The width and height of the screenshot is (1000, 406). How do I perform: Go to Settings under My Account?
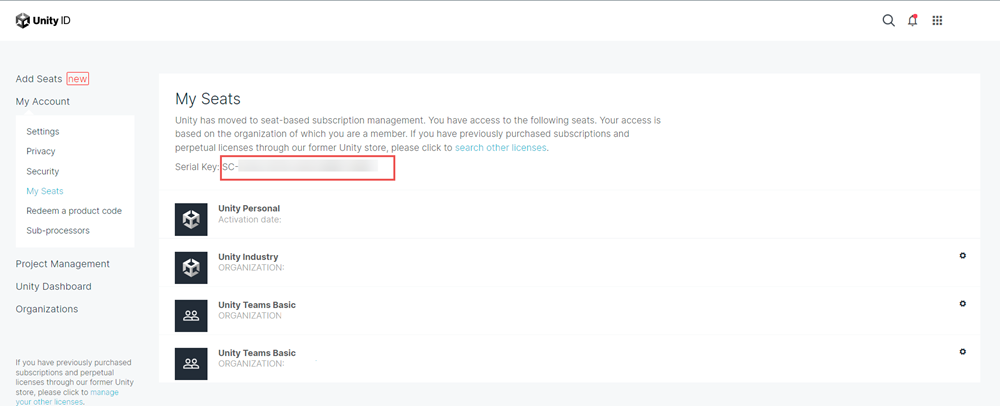43,131
